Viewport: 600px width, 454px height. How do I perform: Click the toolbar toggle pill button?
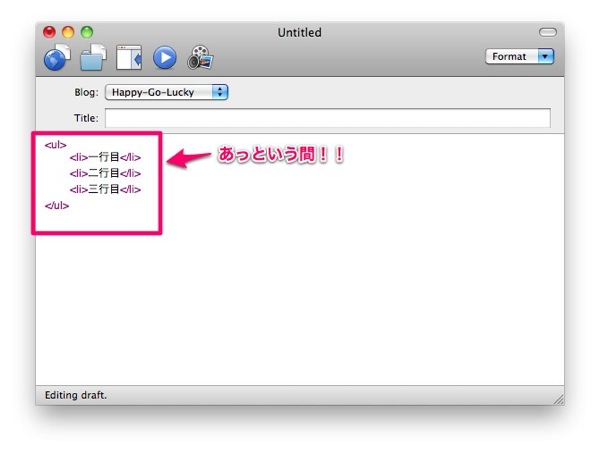click(x=548, y=33)
